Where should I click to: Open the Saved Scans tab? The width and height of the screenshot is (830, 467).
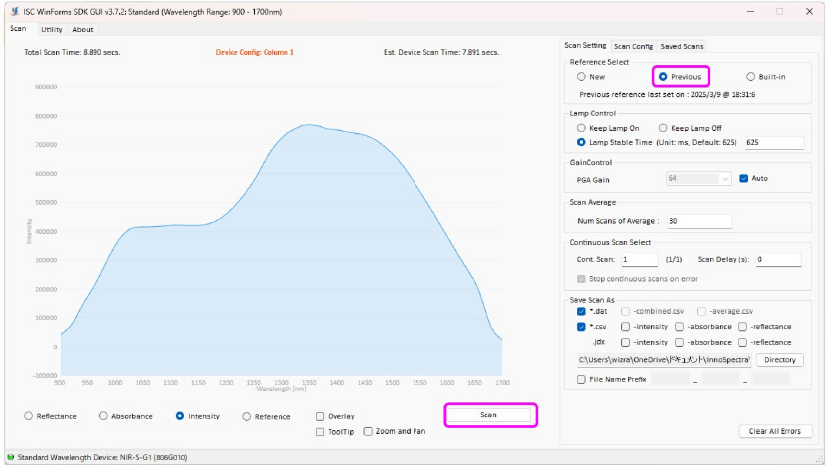(x=681, y=46)
